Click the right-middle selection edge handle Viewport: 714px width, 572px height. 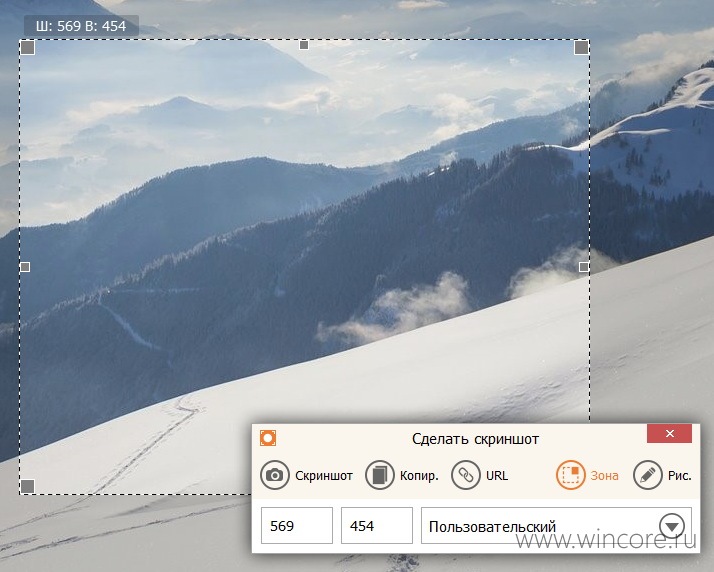(584, 267)
